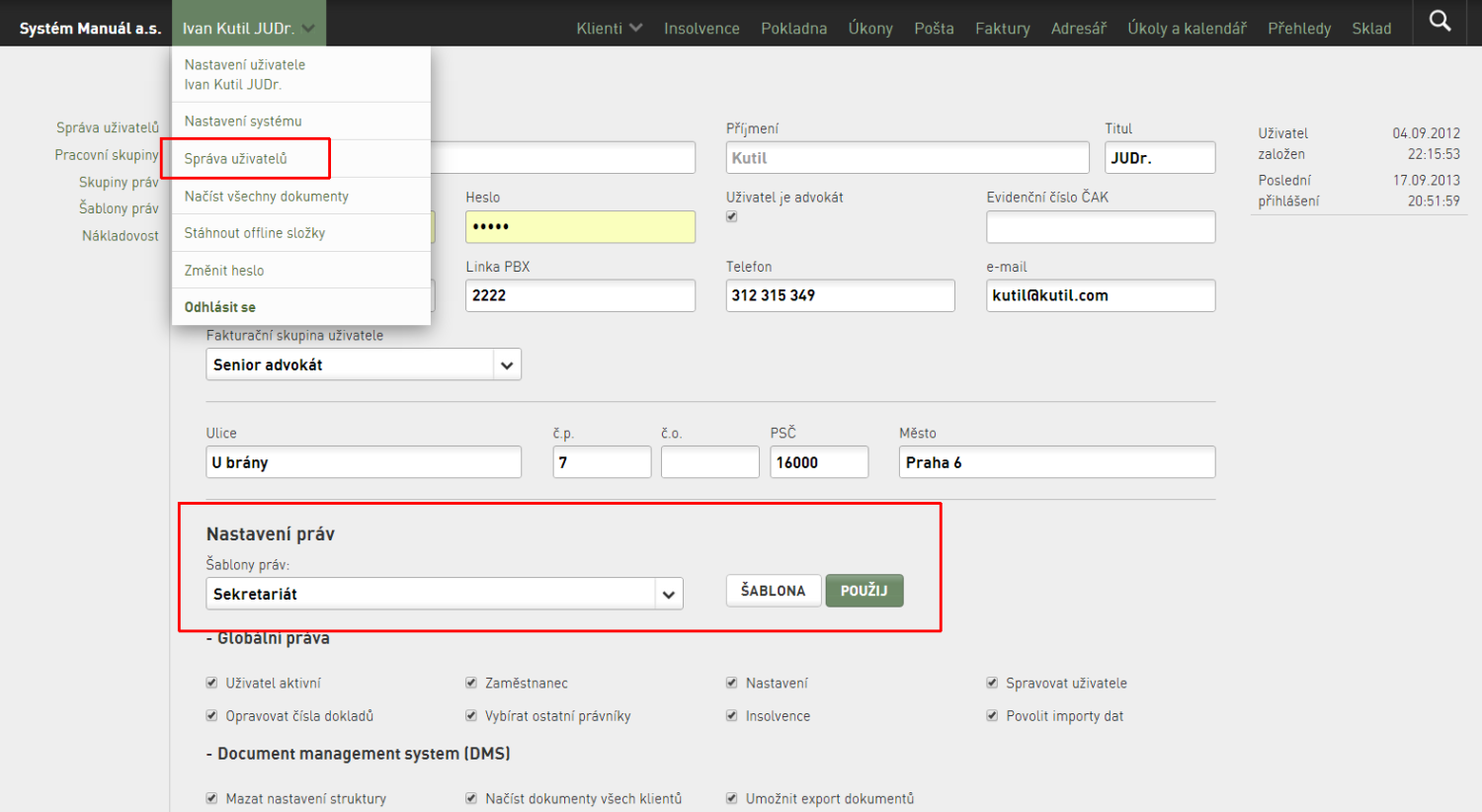
Task: Disable the Povolit importy dat checkbox
Action: pos(992,715)
